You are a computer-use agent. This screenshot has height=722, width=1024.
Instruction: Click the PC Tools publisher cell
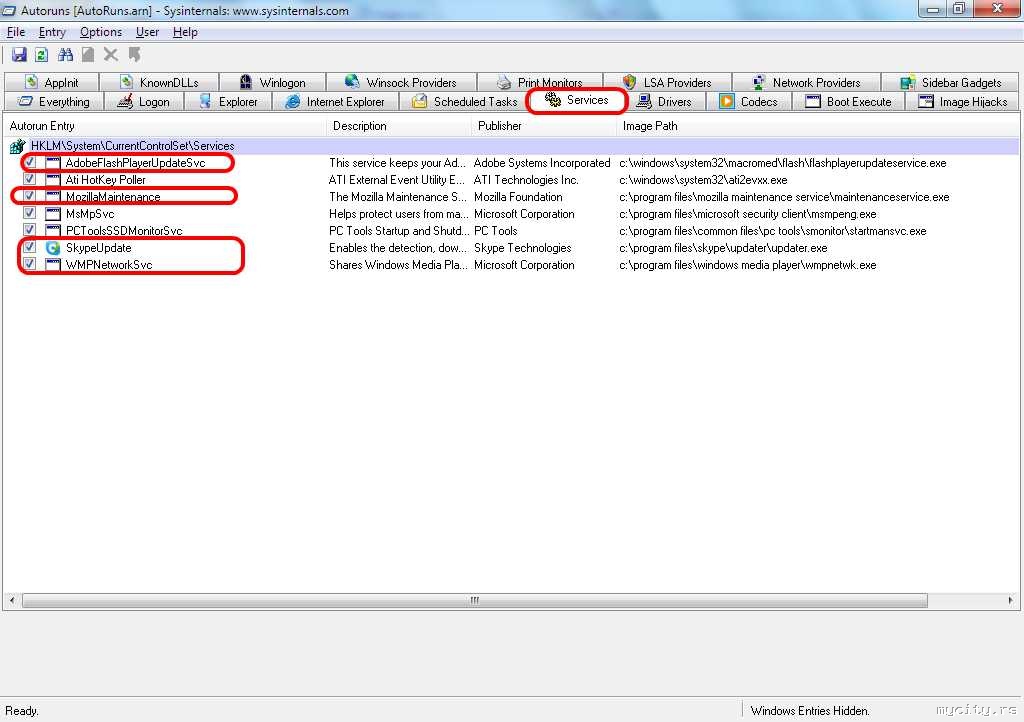pos(496,230)
